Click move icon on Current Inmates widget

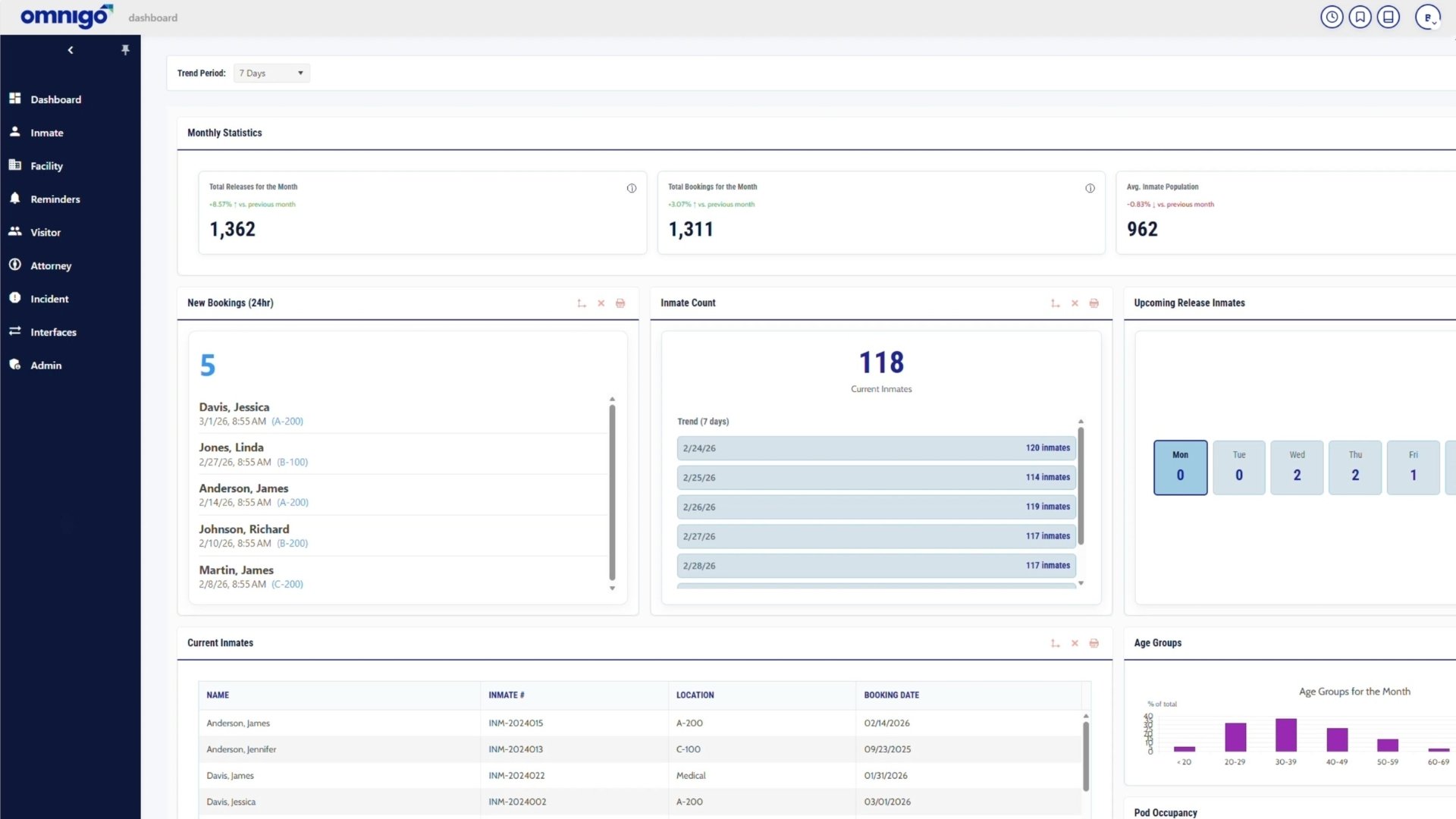1055,643
